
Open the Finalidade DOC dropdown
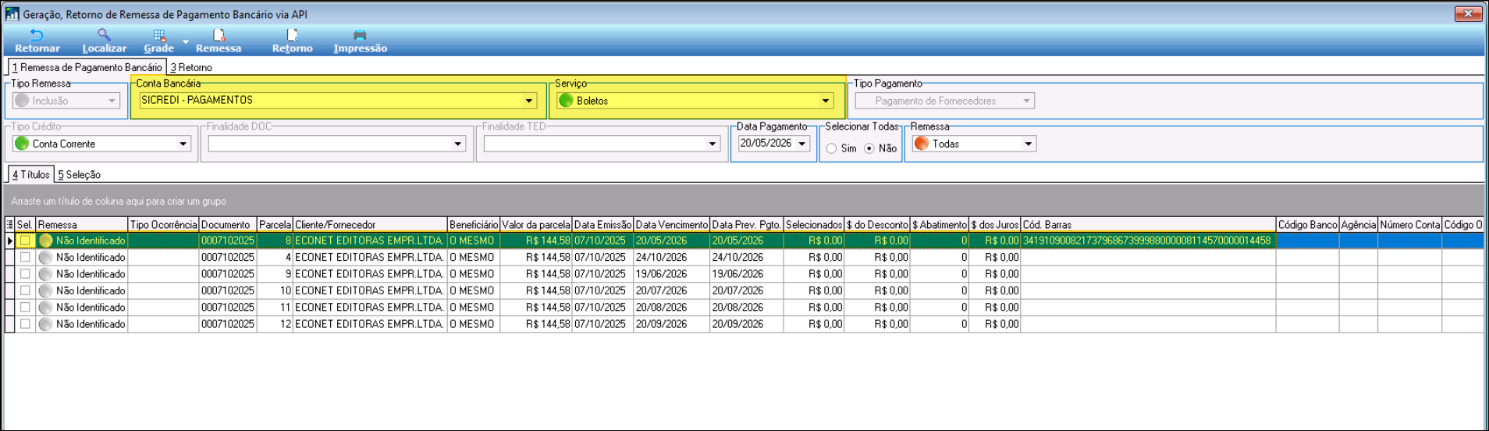coord(459,144)
